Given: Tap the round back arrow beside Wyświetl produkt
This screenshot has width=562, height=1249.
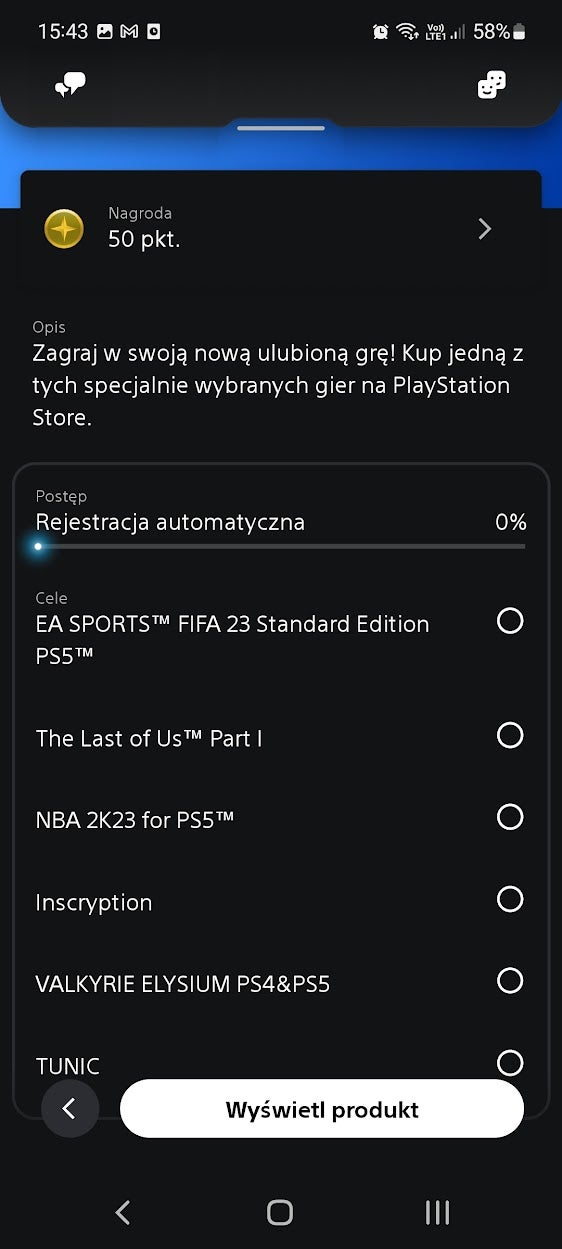Looking at the screenshot, I should tap(70, 1109).
